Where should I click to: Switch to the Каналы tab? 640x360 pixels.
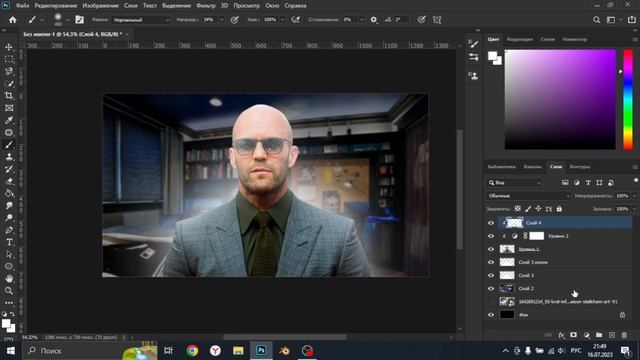533,167
